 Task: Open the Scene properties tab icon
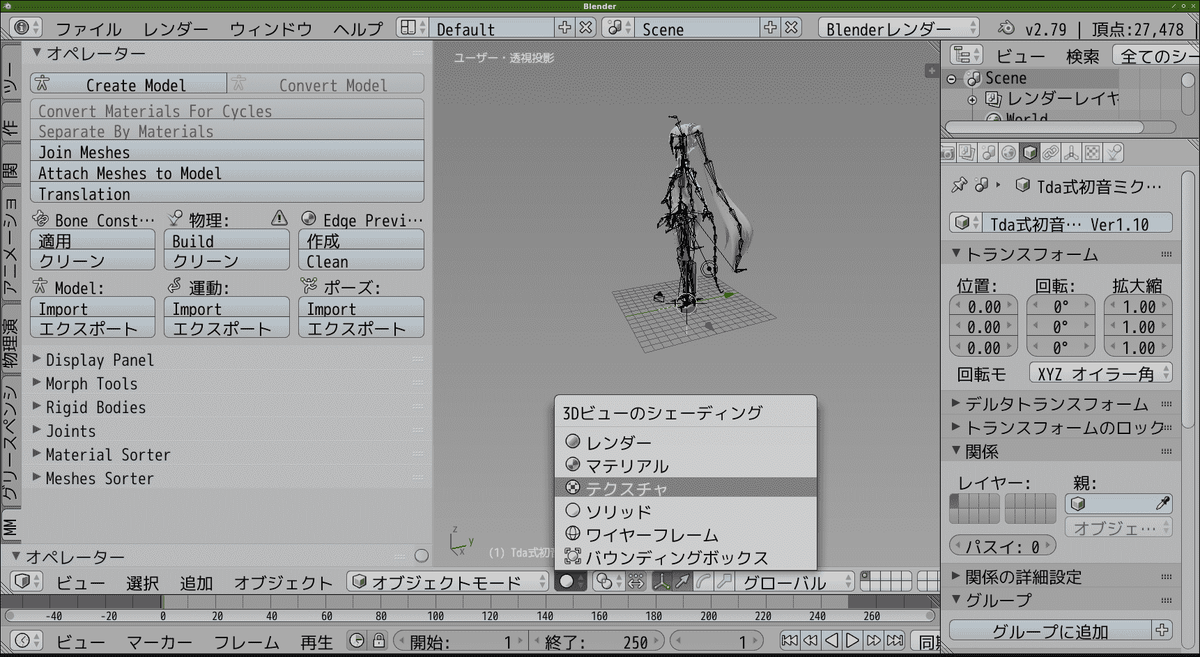(988, 152)
